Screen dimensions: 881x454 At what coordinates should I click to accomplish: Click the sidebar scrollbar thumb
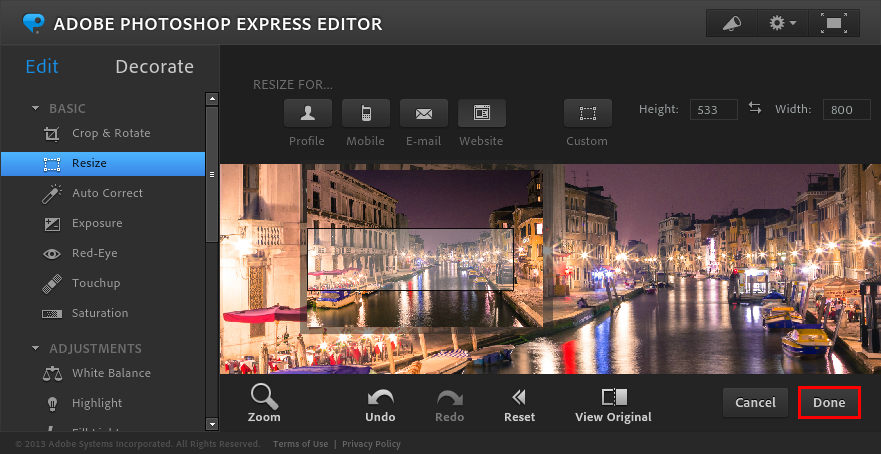(x=212, y=174)
